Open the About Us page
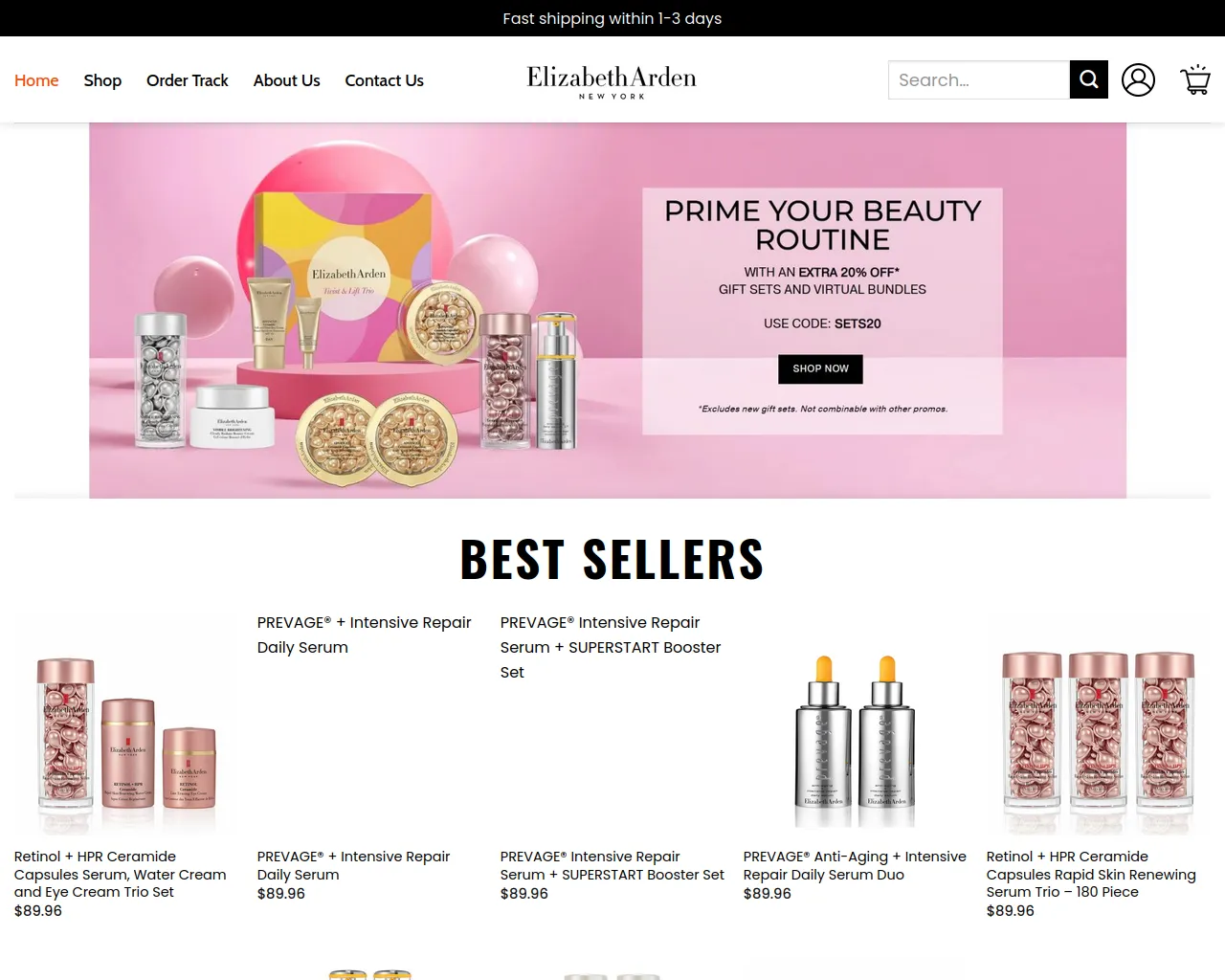This screenshot has height=980, width=1225. 287,80
